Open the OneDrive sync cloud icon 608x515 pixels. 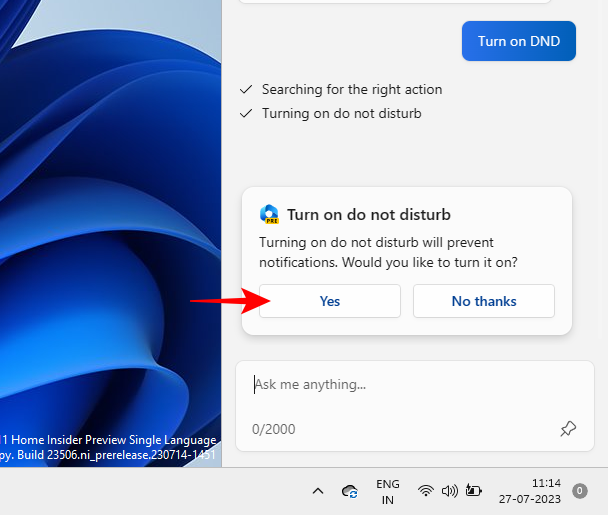[350, 491]
